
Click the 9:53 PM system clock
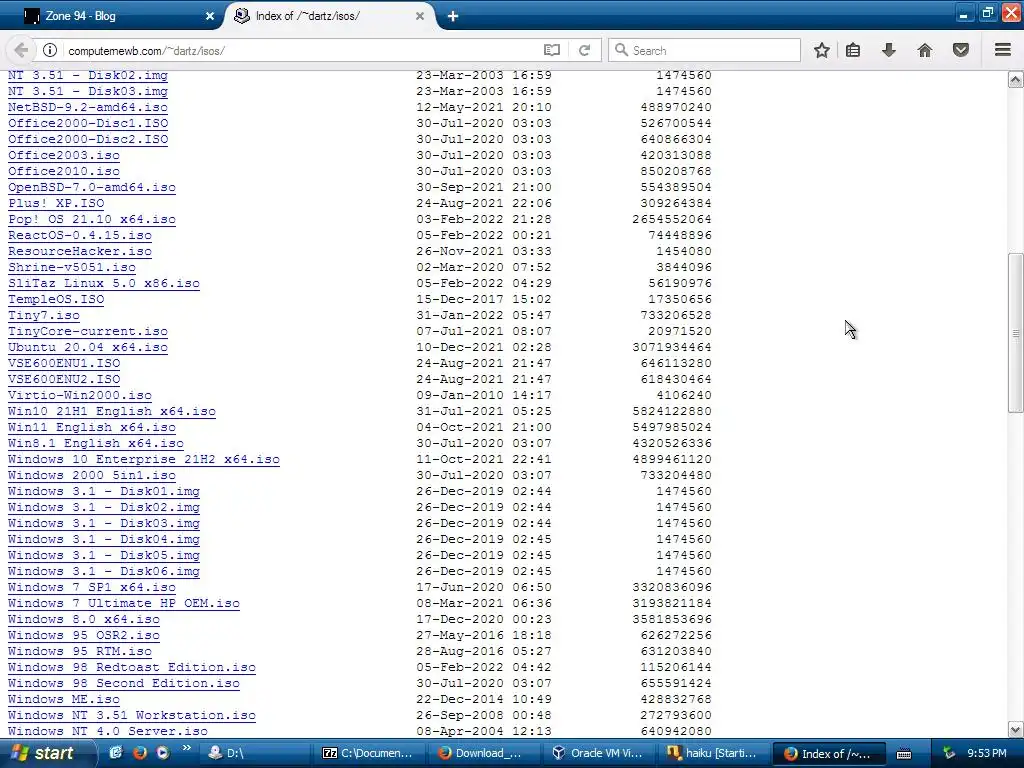click(987, 754)
